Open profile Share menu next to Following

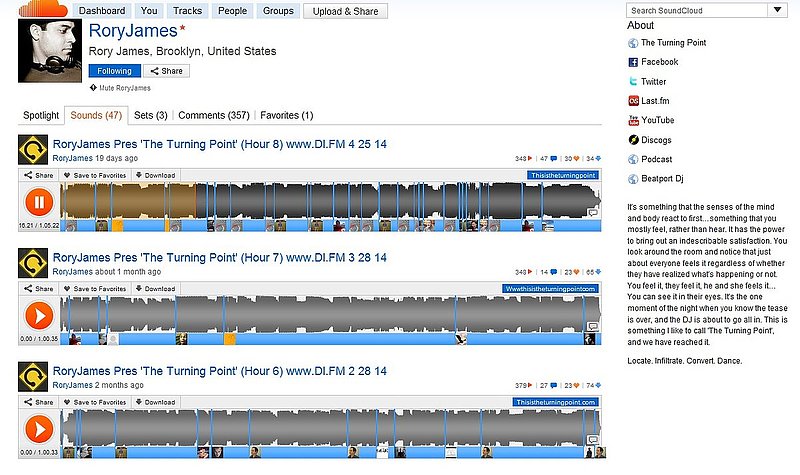167,71
